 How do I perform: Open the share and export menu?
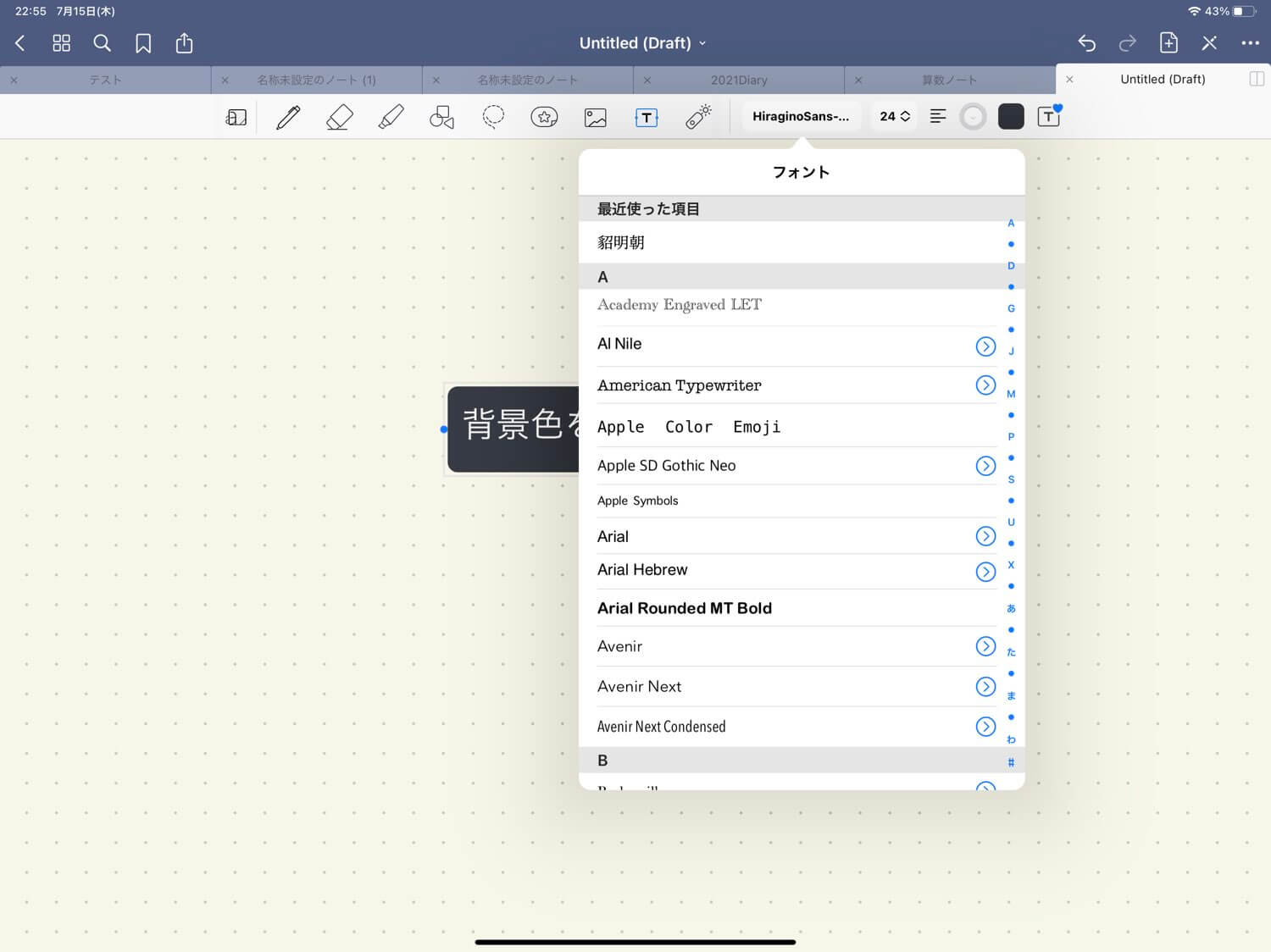[184, 43]
